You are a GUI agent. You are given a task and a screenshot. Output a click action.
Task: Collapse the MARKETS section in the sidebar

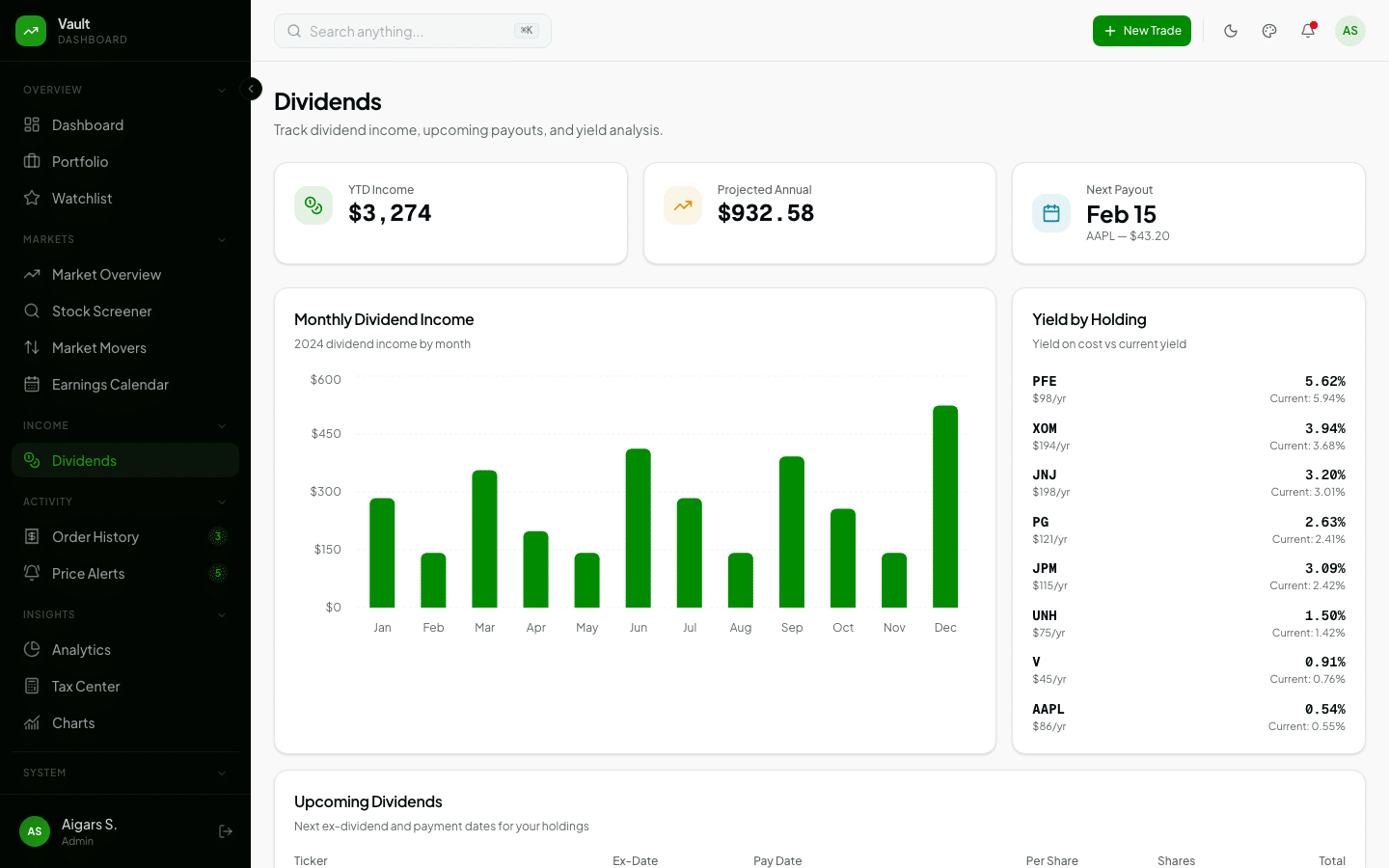point(222,239)
